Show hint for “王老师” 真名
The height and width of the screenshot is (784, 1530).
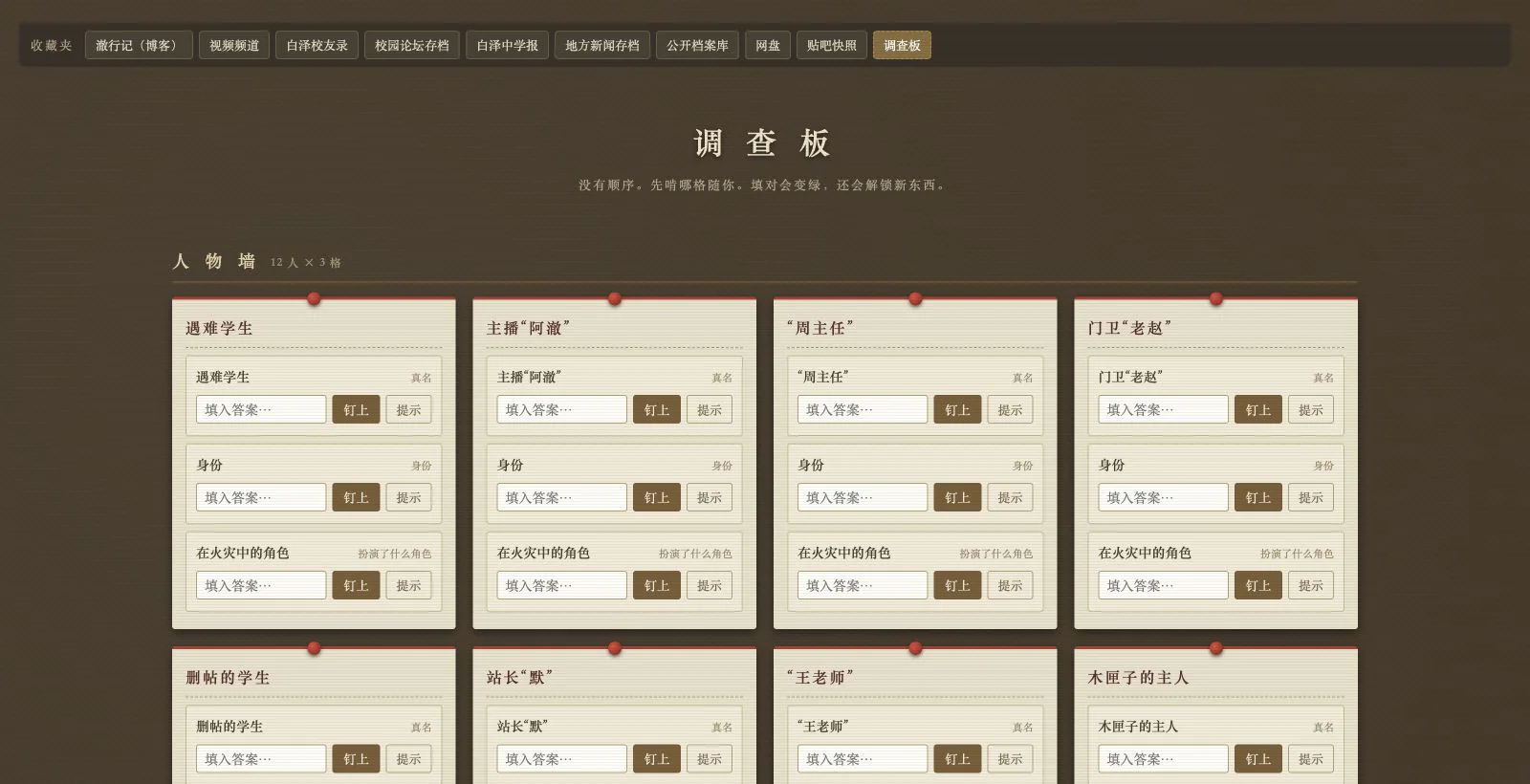click(x=1010, y=758)
